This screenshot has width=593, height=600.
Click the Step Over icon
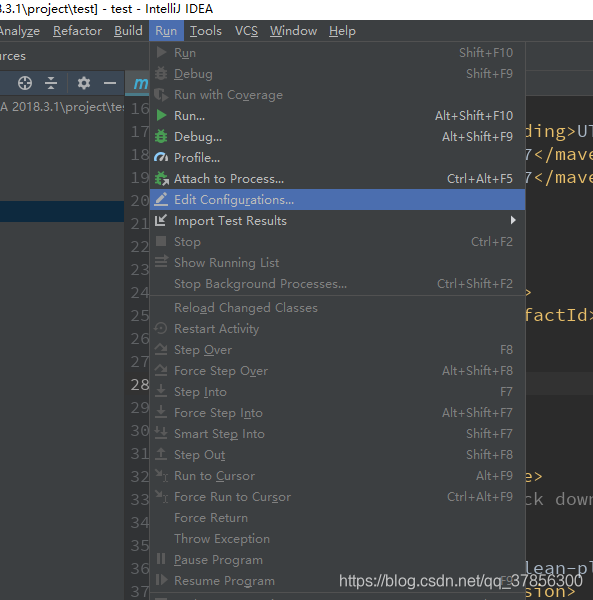tap(161, 349)
